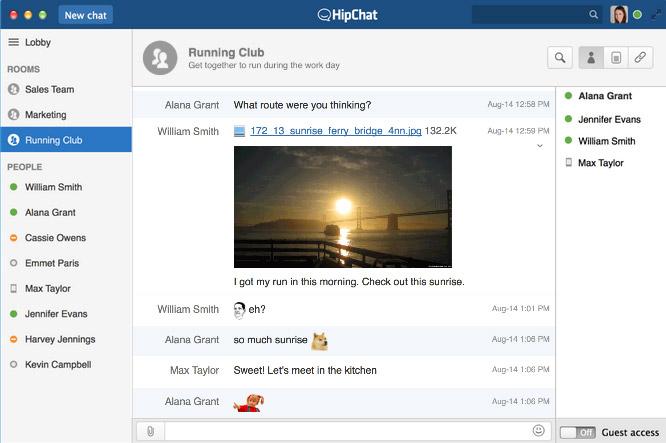The width and height of the screenshot is (666, 443).
Task: Open chat with Cassie Owens
Action: coord(55,238)
